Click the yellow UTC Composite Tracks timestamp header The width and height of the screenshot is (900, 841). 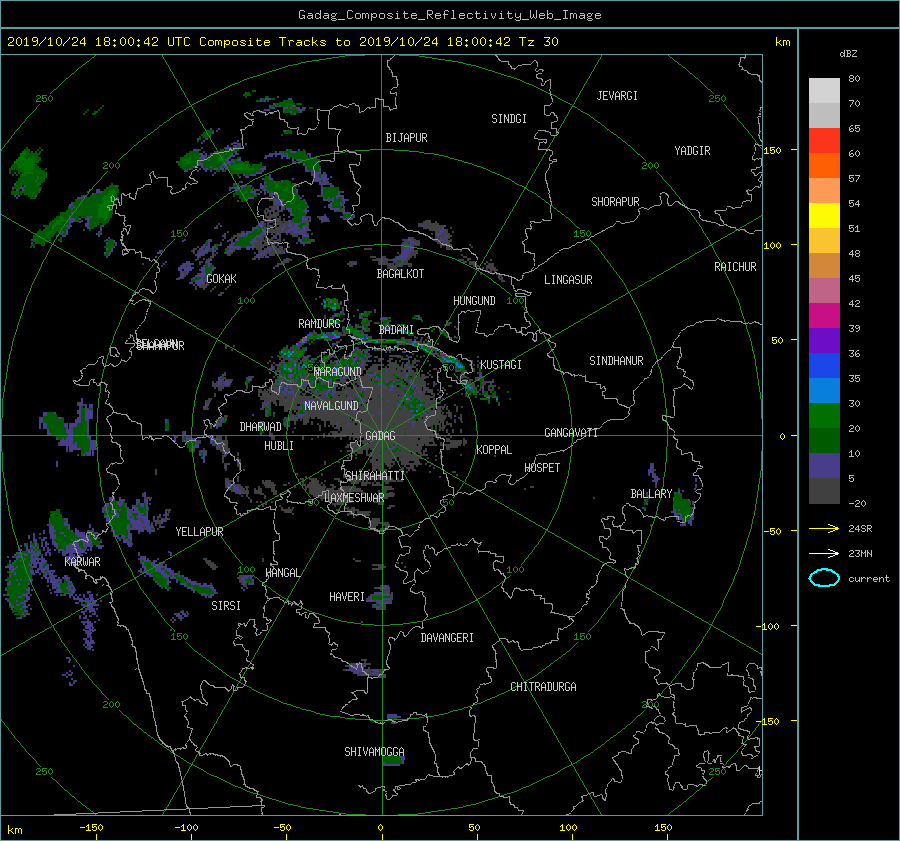tap(282, 42)
